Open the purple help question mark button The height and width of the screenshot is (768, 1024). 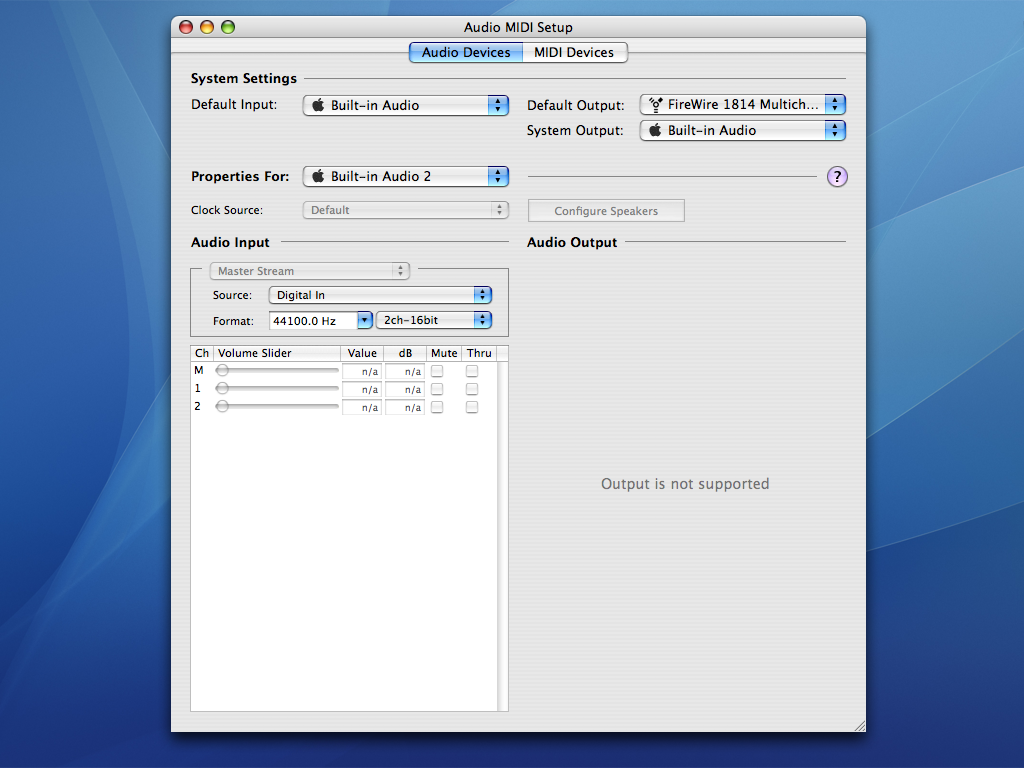[x=837, y=176]
